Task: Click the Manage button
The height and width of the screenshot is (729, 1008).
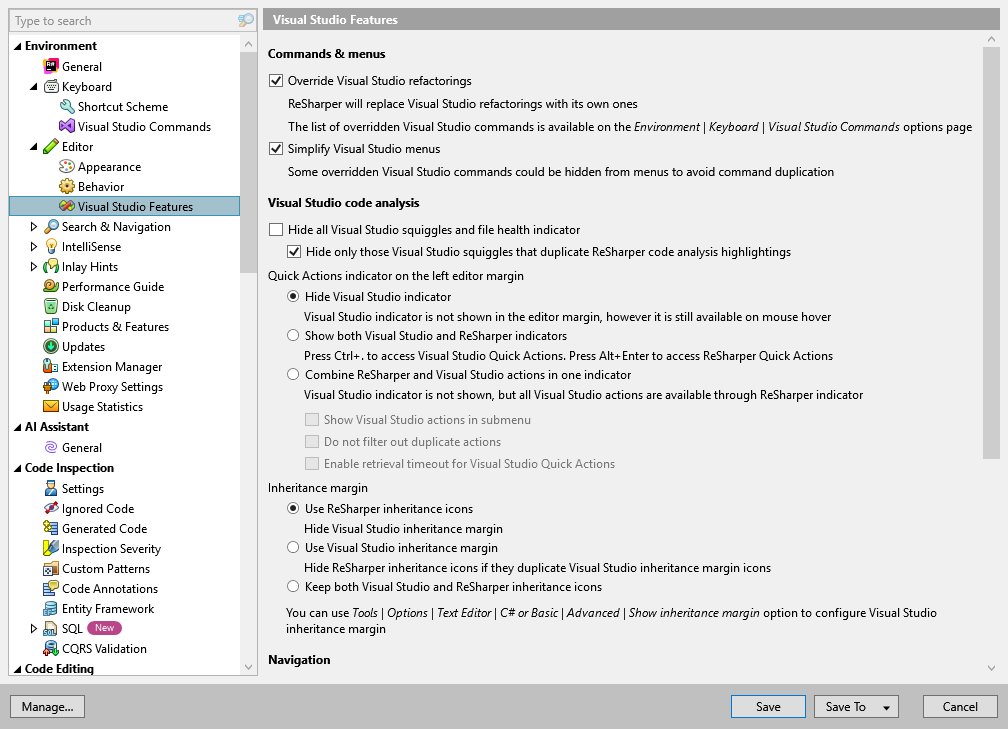Action: click(47, 706)
